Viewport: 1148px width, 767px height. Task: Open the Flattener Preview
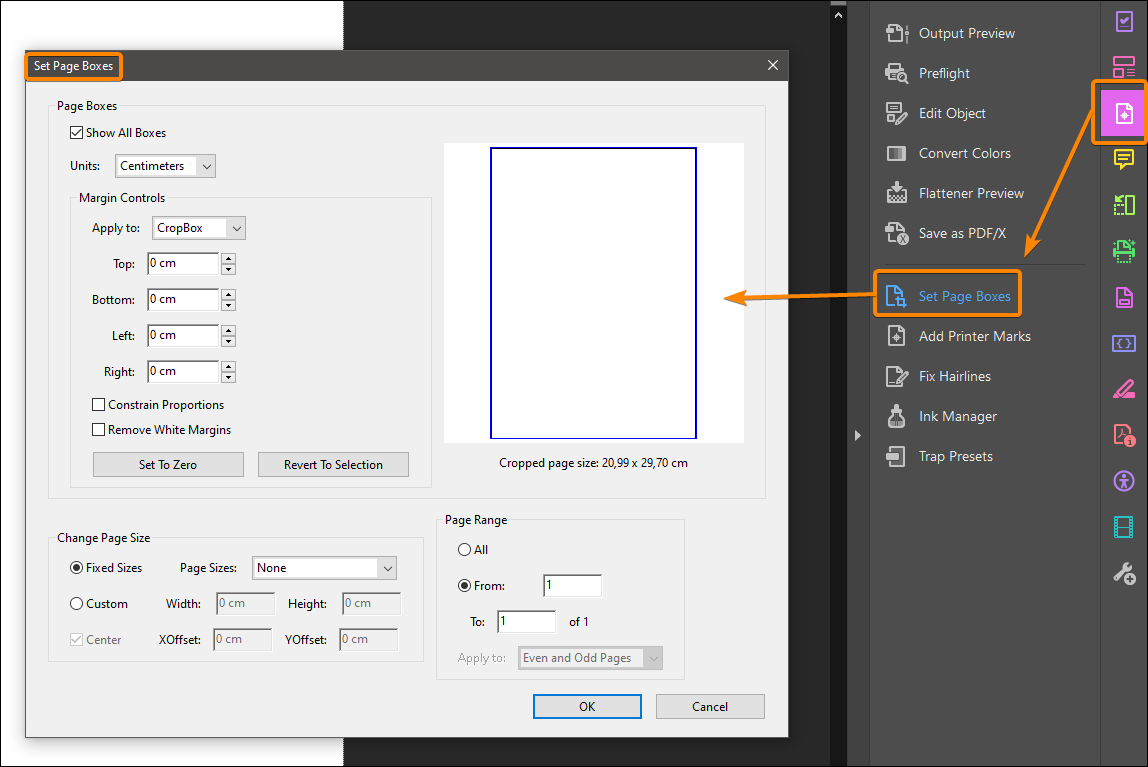[x=971, y=192]
